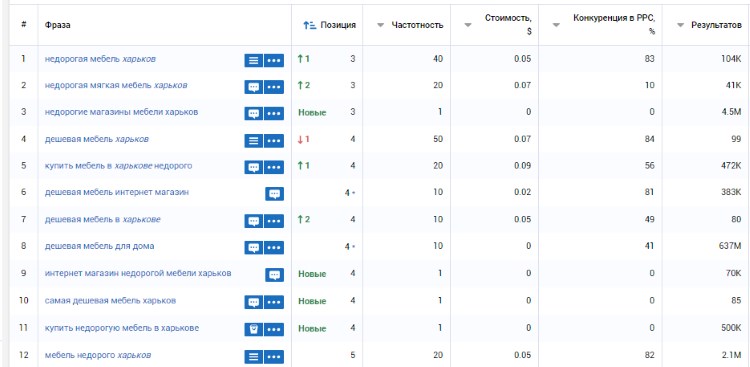Click chat icon for 'дешевая мебель для дома'
This screenshot has width=750, height=367.
pyautogui.click(x=254, y=248)
